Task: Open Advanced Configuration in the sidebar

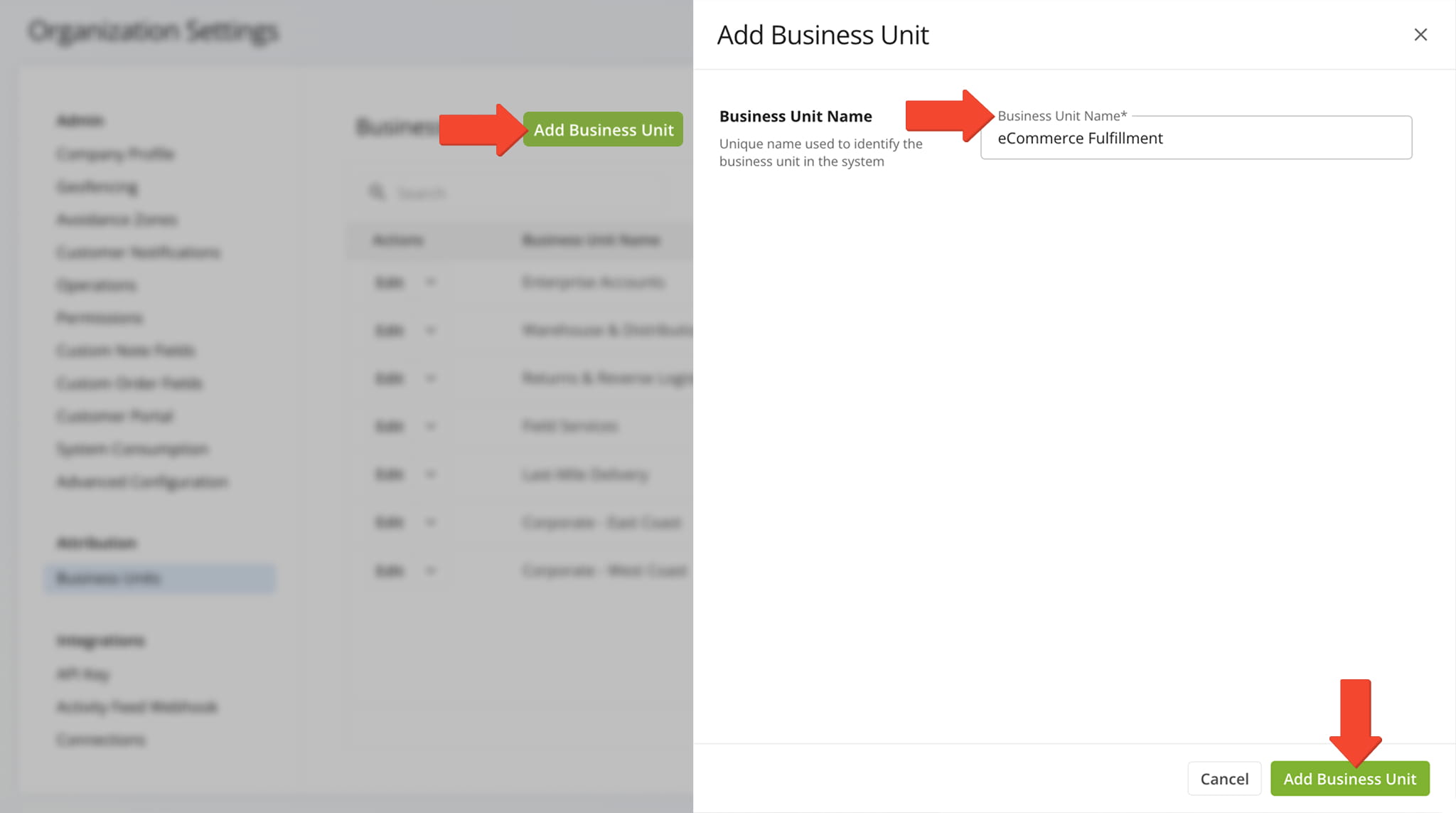Action: [x=142, y=482]
